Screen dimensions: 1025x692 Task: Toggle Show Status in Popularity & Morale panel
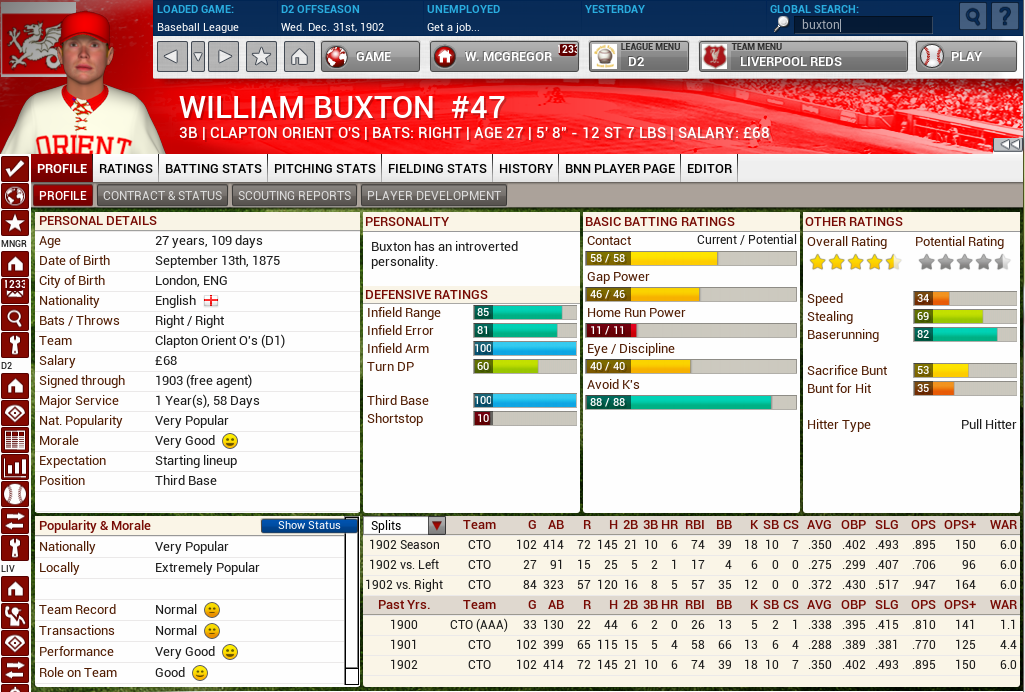(309, 526)
